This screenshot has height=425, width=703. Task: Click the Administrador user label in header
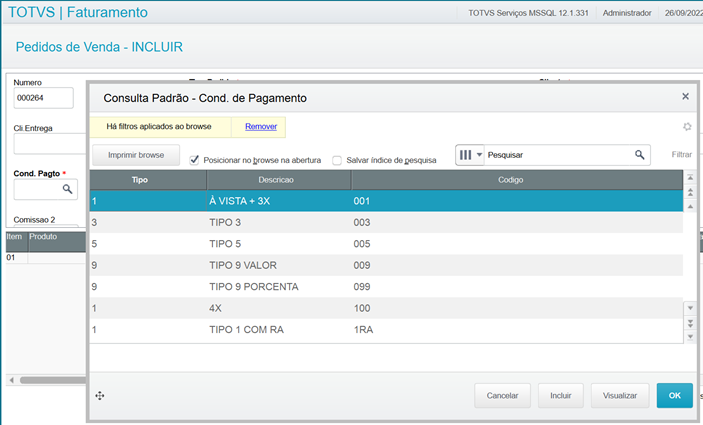(x=627, y=13)
